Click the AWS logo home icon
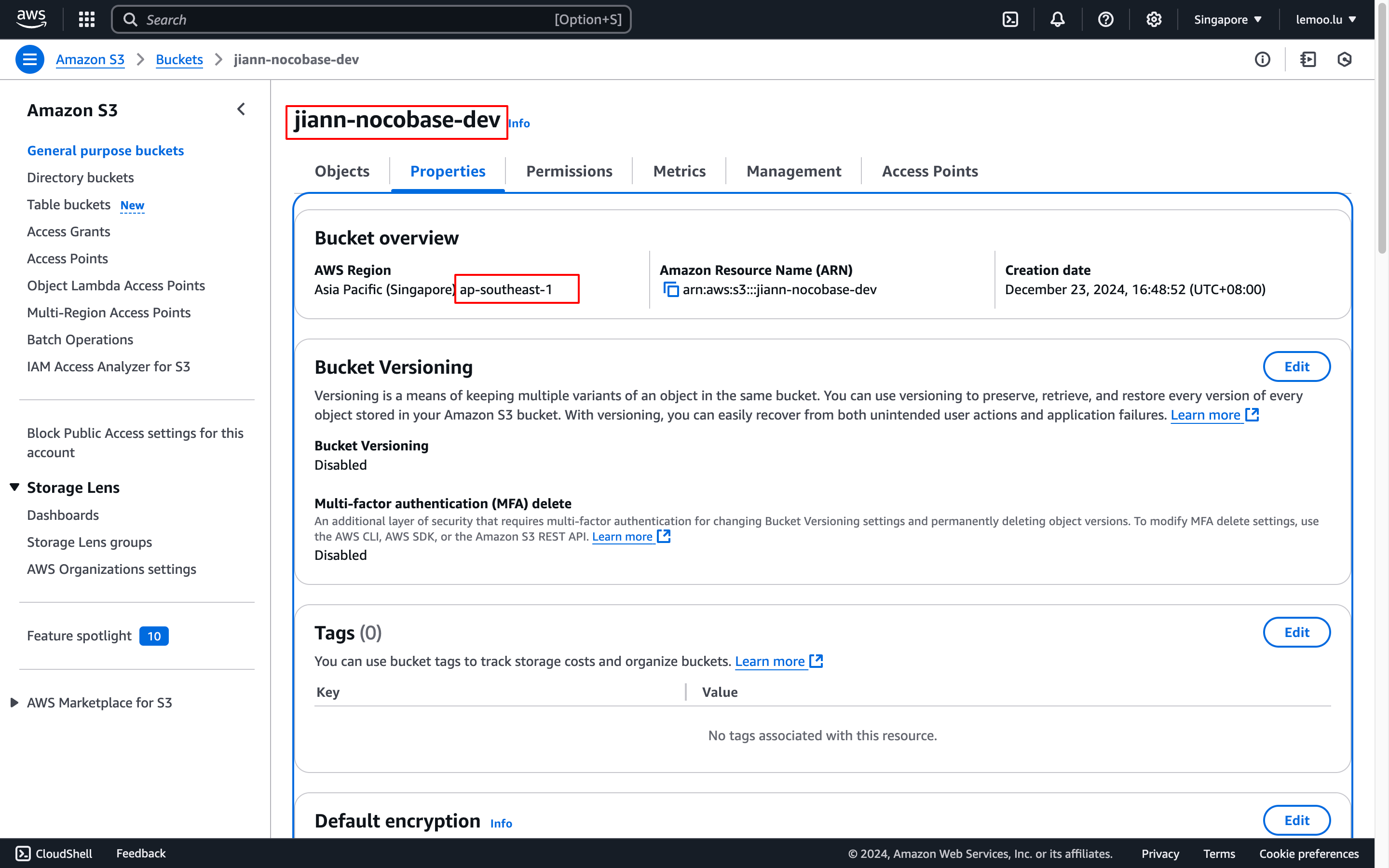The image size is (1389, 868). click(31, 18)
